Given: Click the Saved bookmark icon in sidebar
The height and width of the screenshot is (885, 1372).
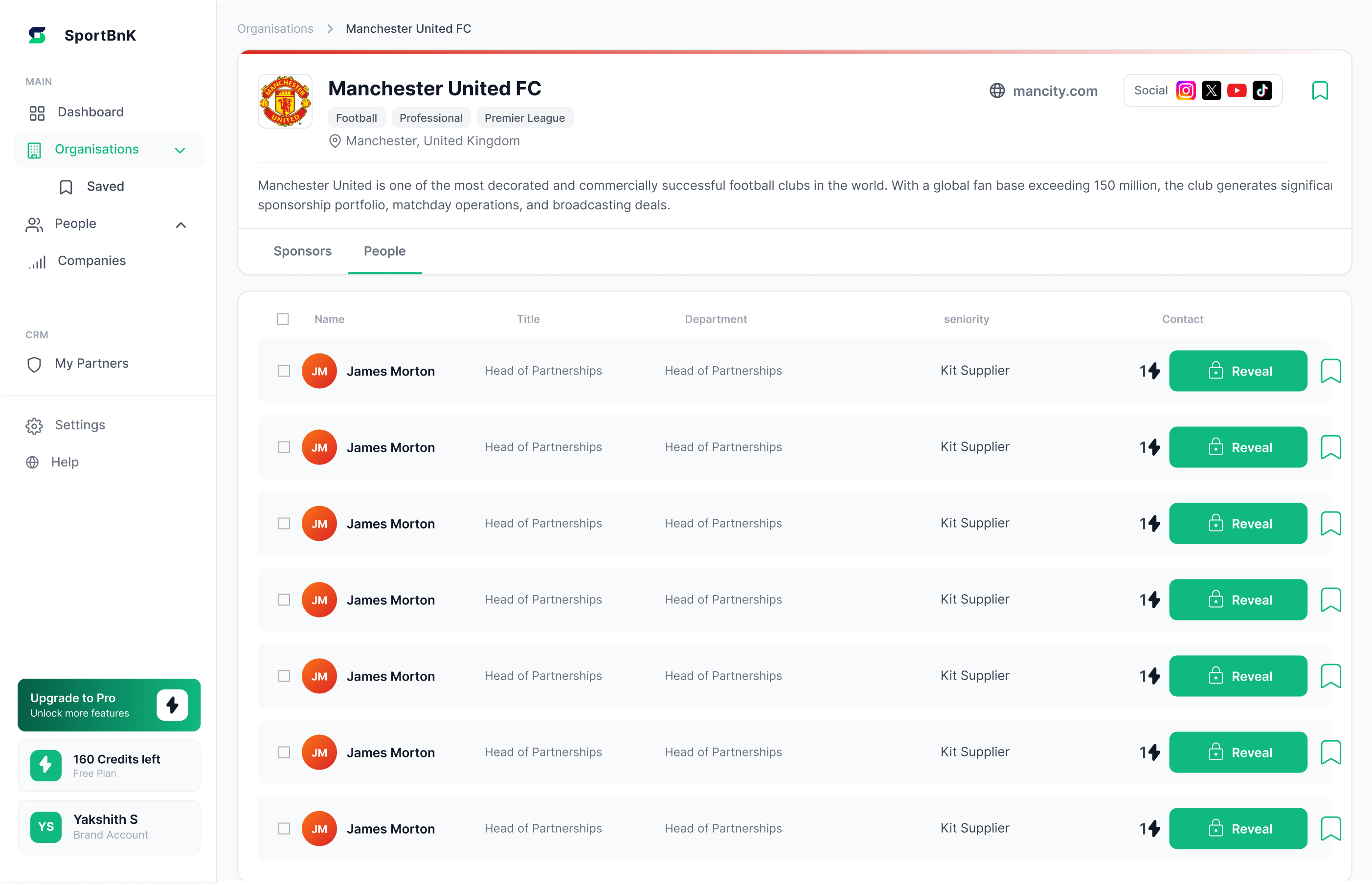Looking at the screenshot, I should coord(66,187).
